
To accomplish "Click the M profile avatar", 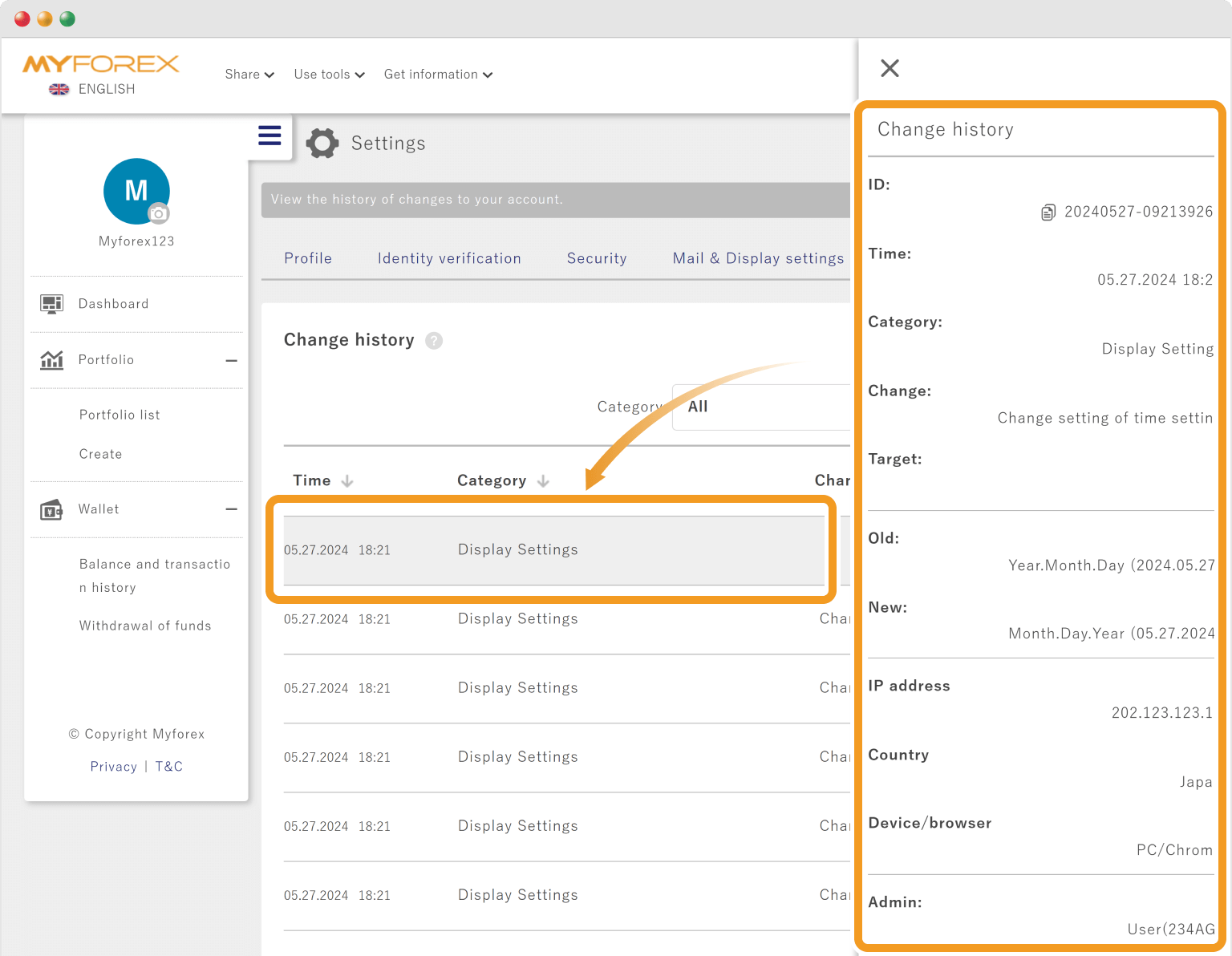I will click(x=136, y=191).
